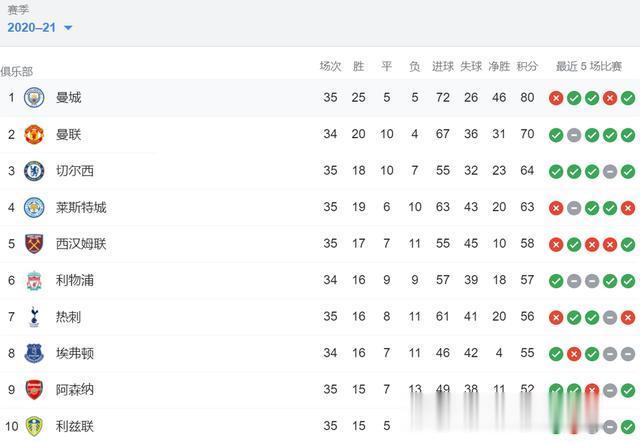Screen dimensions: 640x442
Task: Open the 切尔西 team link
Action: click(x=75, y=171)
